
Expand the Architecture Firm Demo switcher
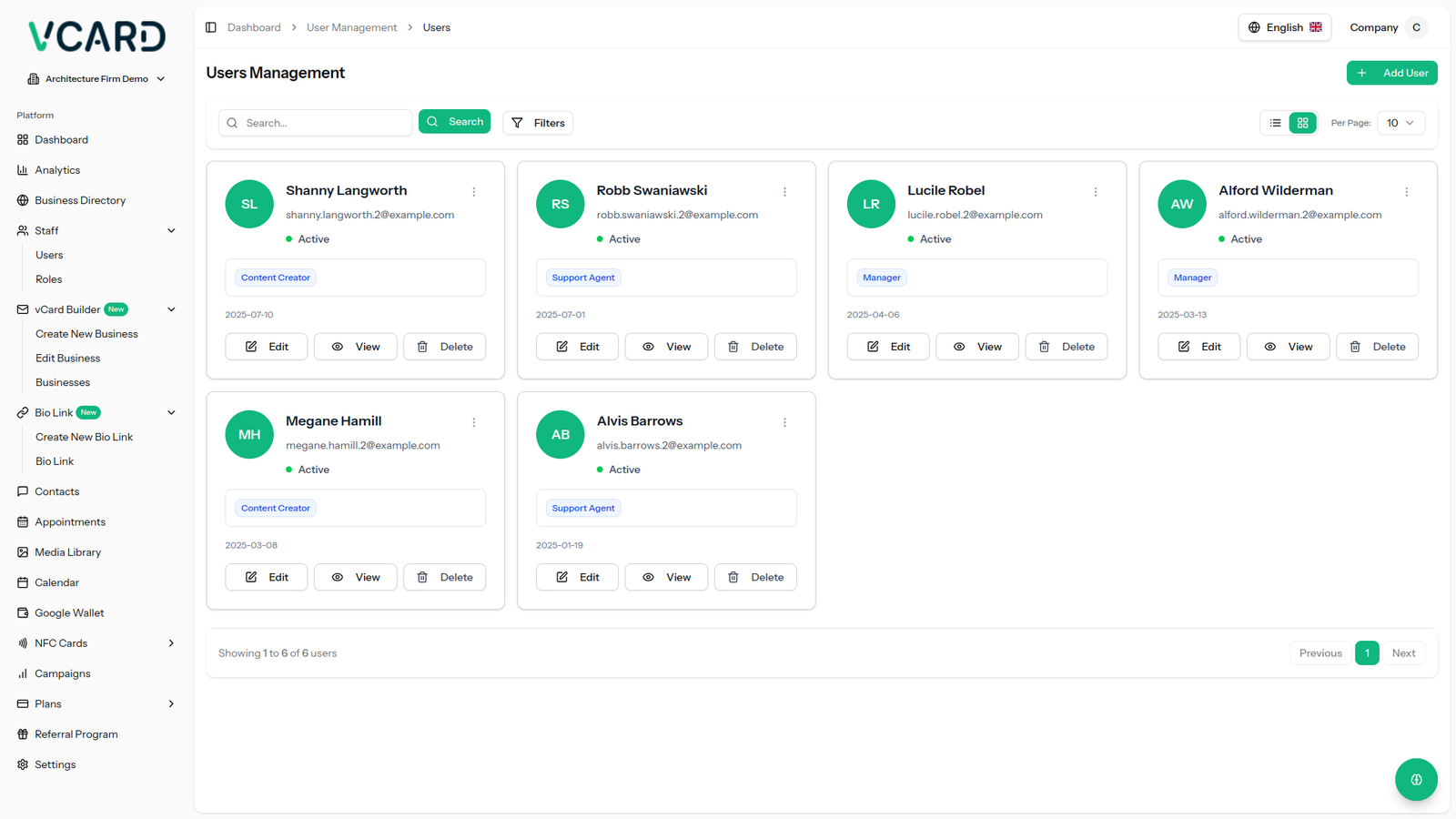tap(96, 79)
